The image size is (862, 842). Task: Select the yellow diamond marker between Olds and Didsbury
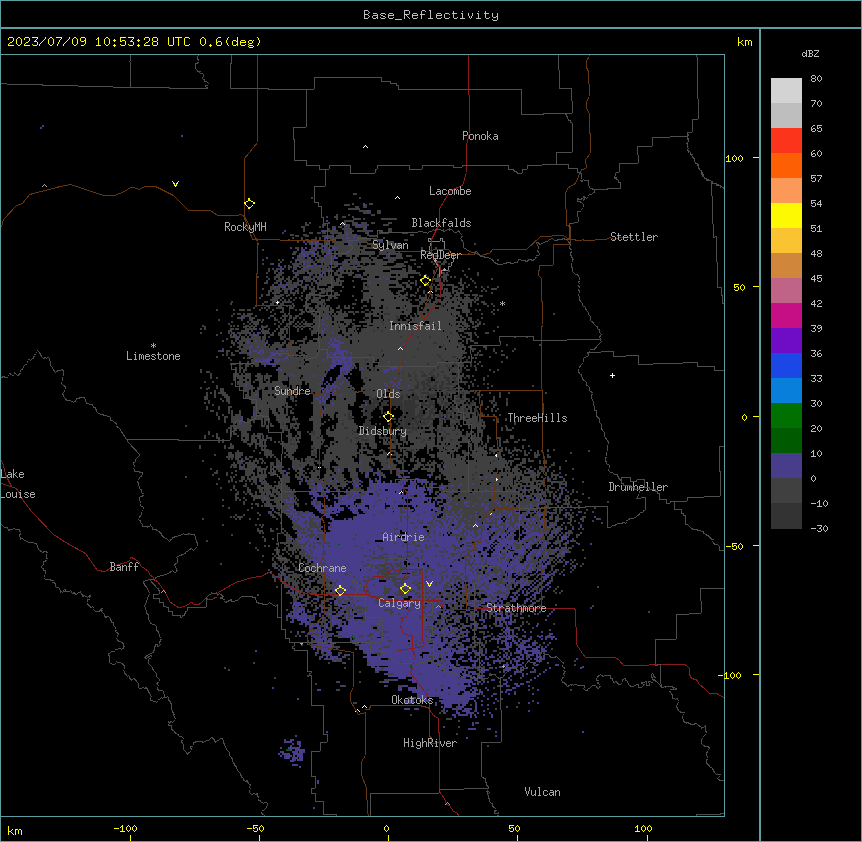[389, 417]
